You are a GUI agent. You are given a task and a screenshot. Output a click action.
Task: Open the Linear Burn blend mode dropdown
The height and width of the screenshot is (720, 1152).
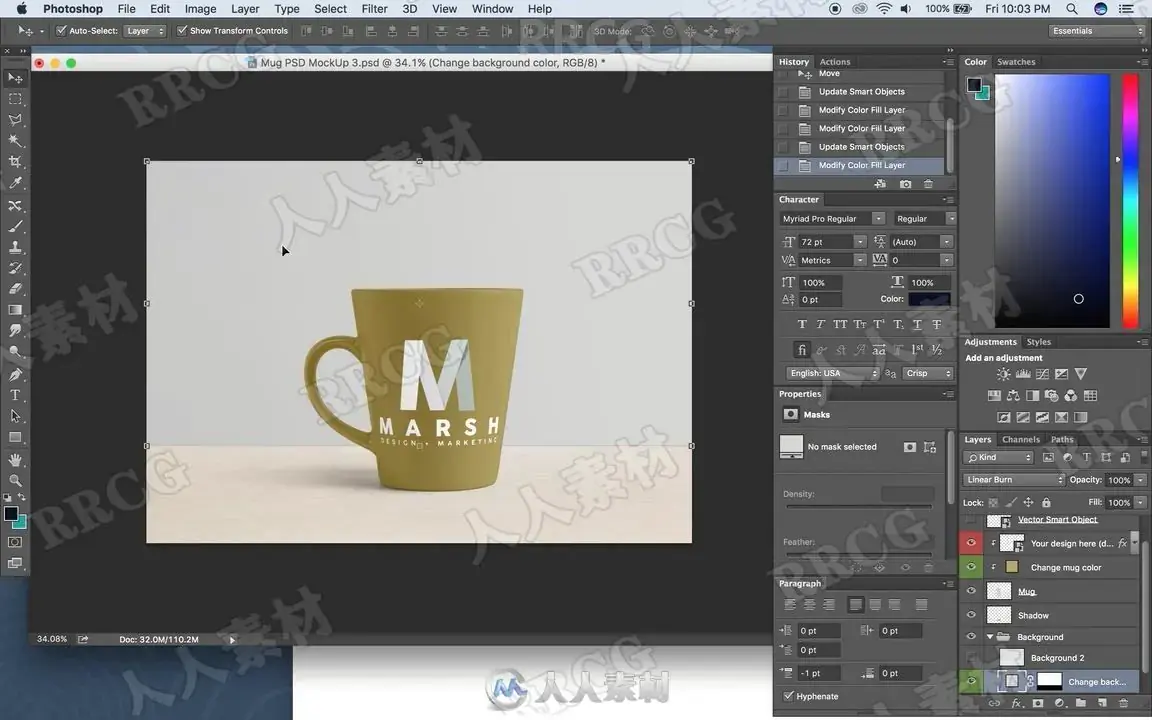pos(1013,480)
